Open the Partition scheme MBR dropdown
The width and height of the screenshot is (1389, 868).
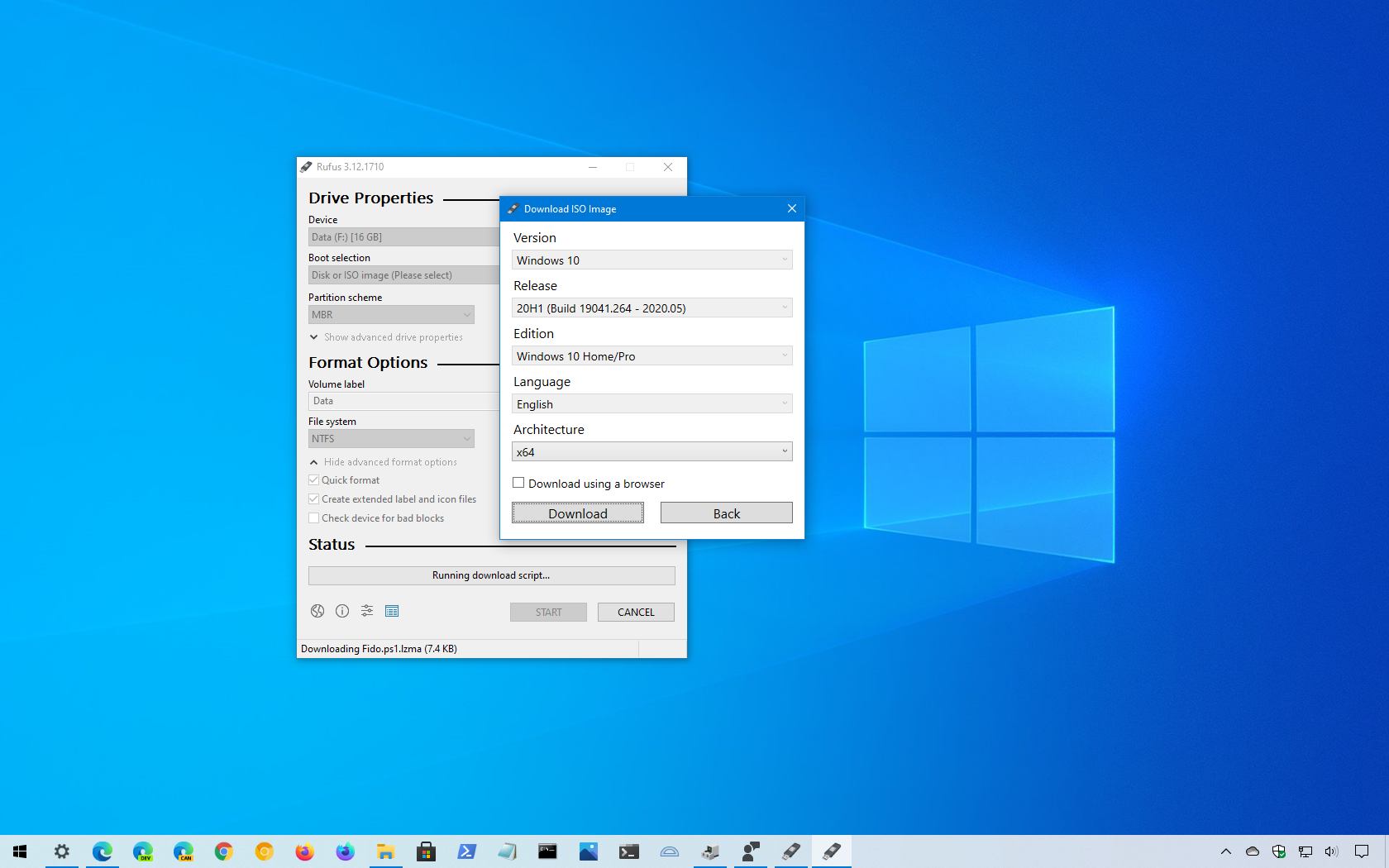tap(391, 314)
